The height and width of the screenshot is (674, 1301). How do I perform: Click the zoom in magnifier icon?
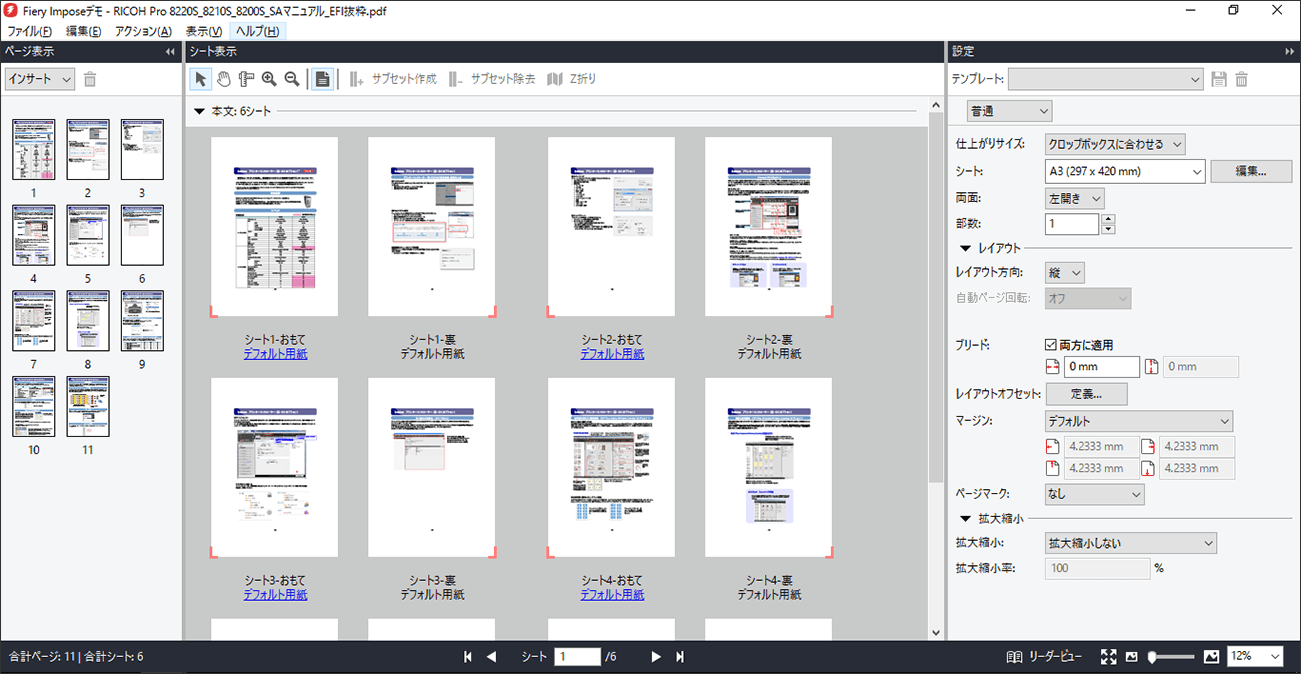tap(269, 79)
